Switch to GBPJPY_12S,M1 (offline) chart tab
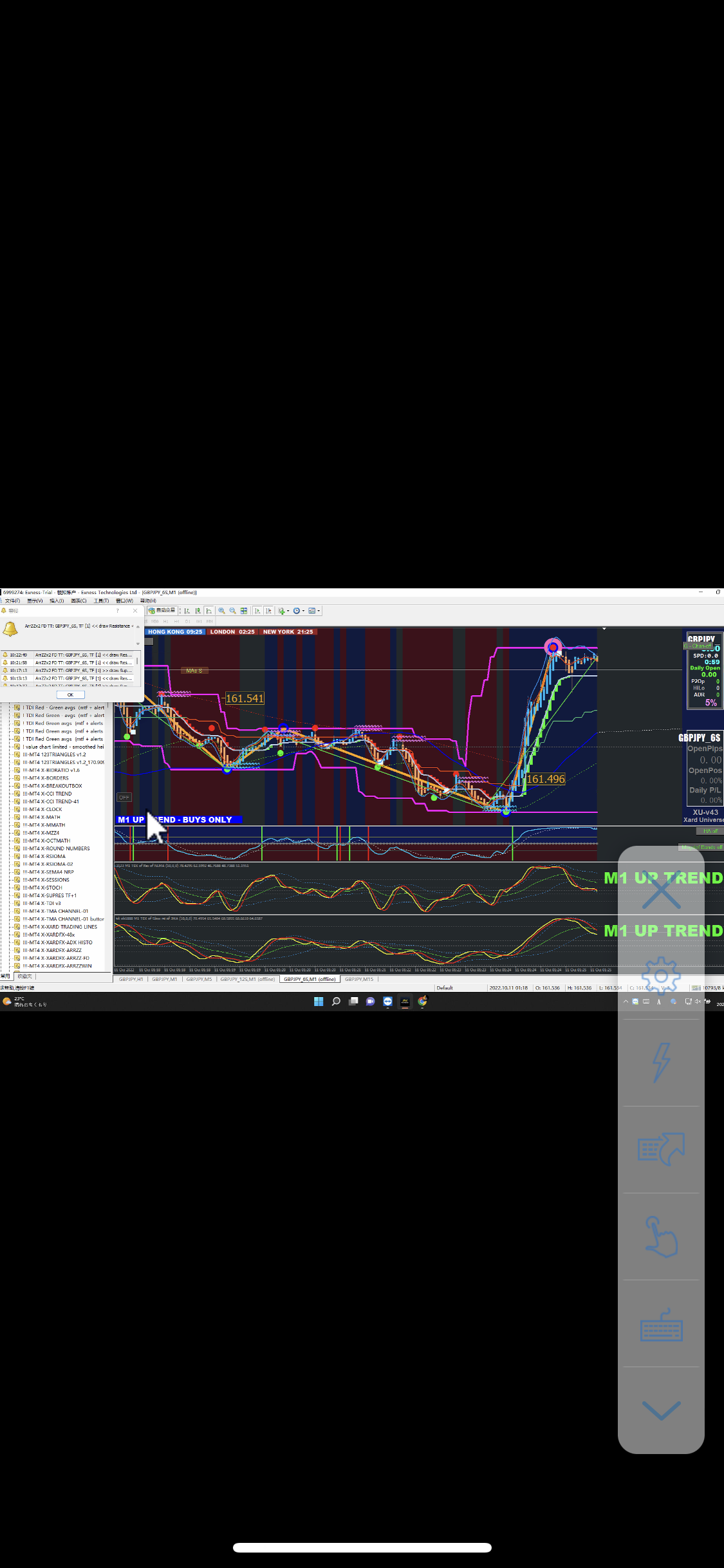 coord(248,979)
